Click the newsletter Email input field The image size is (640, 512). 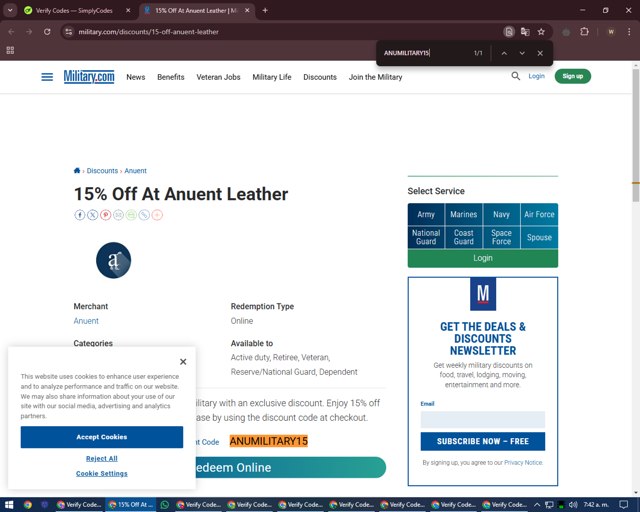click(x=483, y=419)
